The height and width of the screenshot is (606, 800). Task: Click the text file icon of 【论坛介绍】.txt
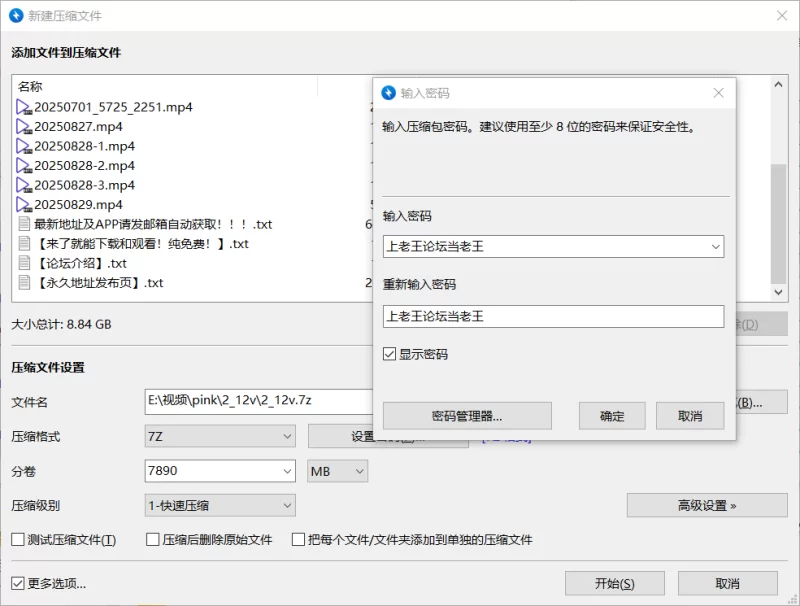click(x=24, y=263)
